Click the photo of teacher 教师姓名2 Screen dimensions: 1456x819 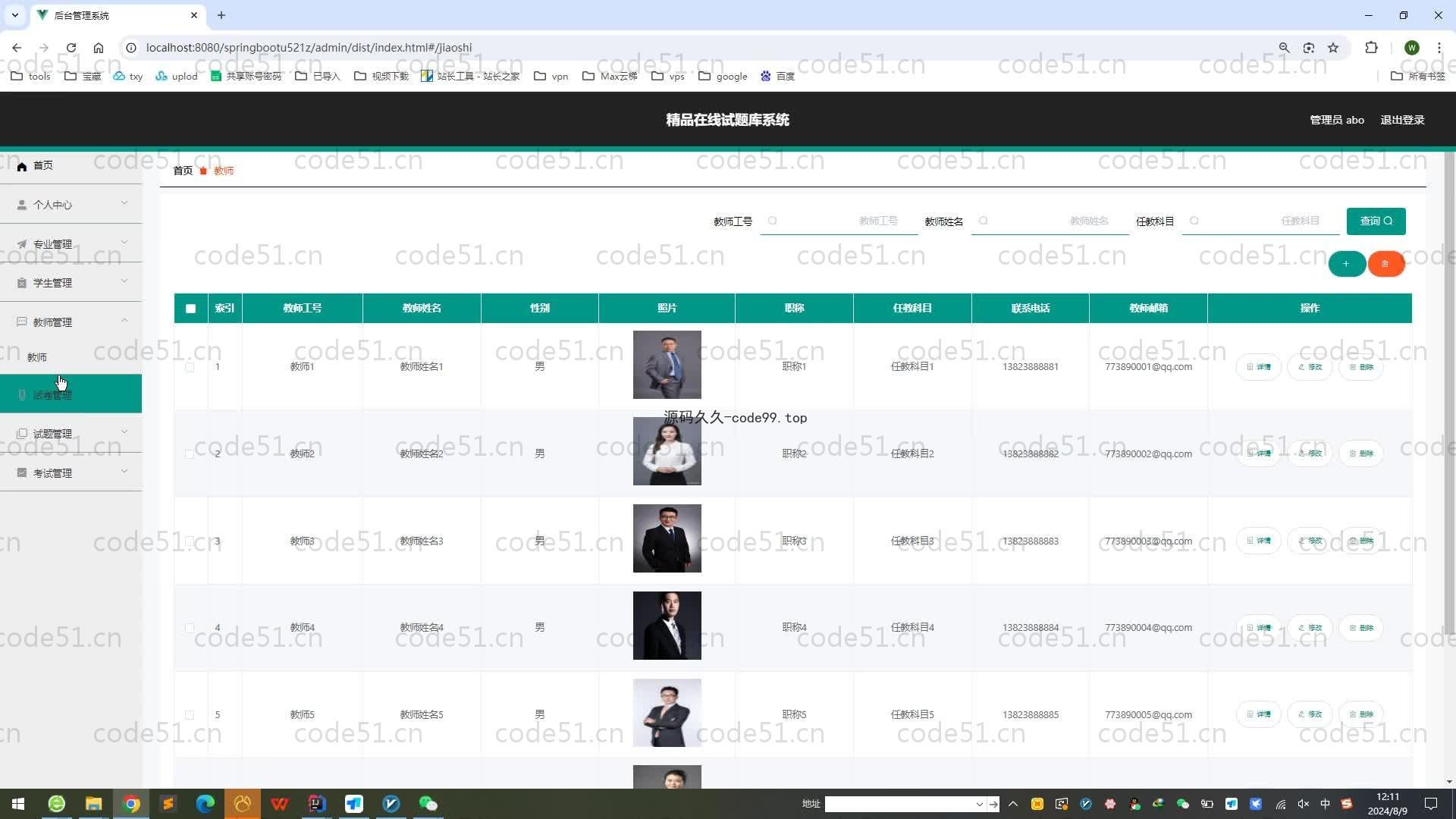tap(667, 452)
